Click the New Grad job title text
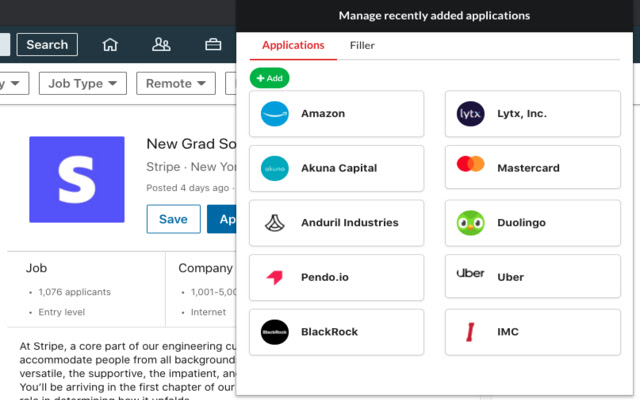The height and width of the screenshot is (400, 640). pos(191,144)
